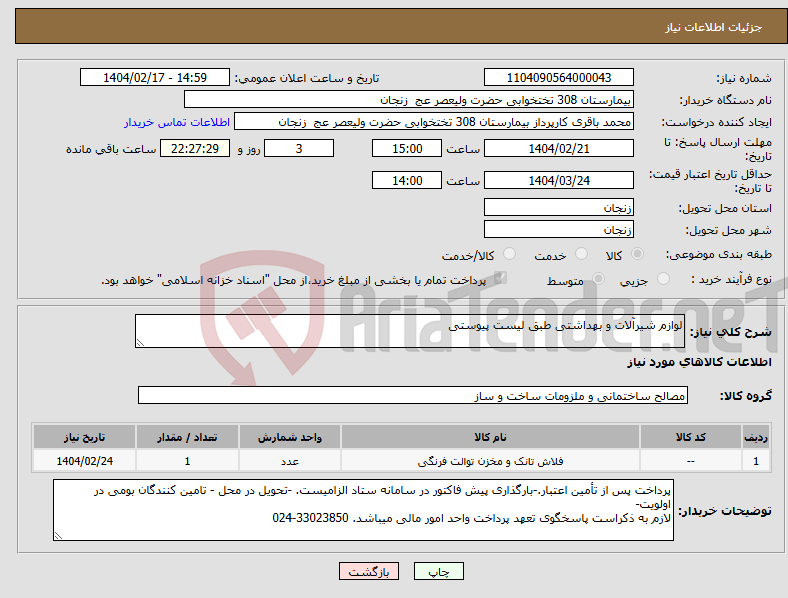Select the کالا radio button

click(x=637, y=254)
